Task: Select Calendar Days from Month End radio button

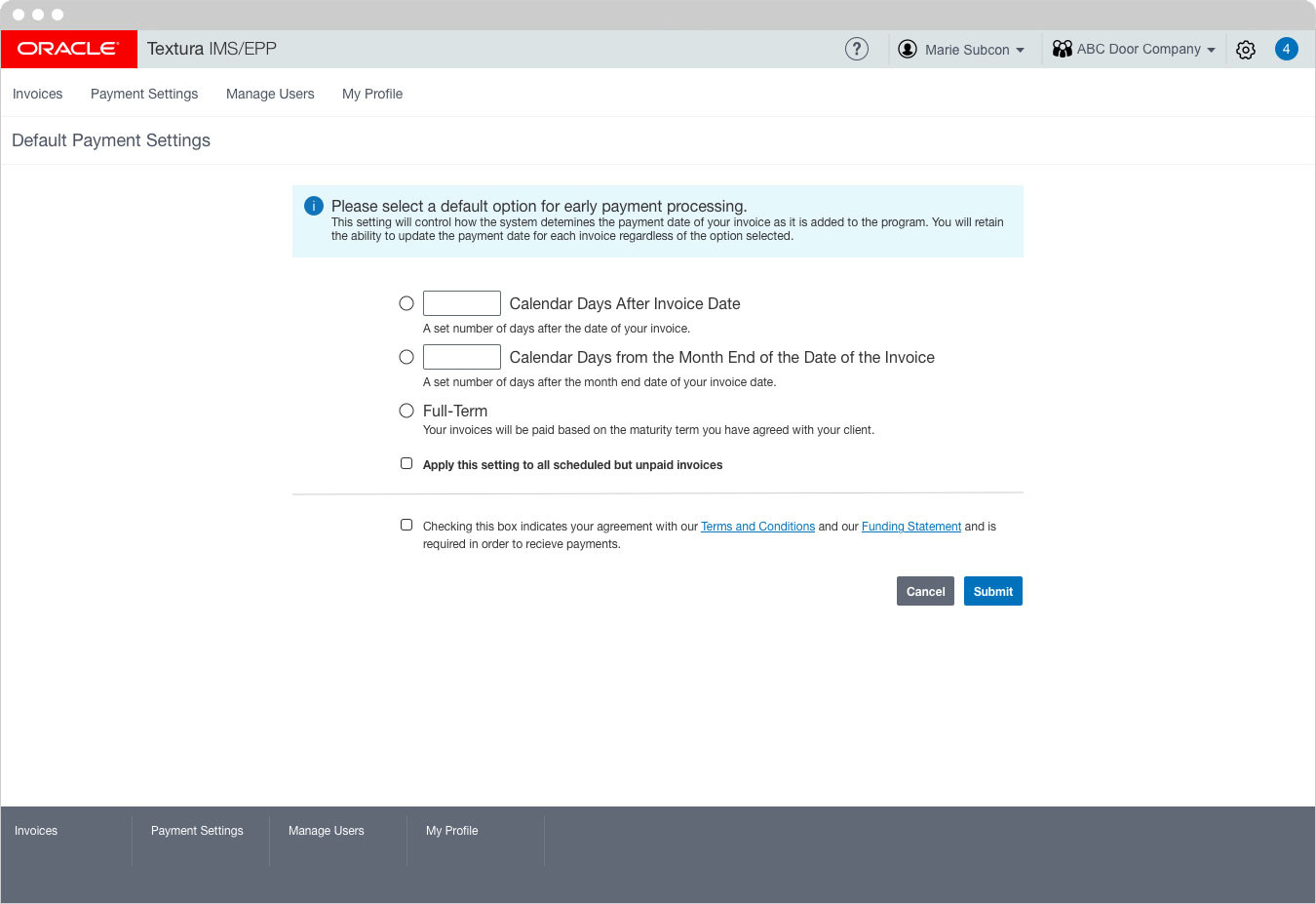Action: [406, 357]
